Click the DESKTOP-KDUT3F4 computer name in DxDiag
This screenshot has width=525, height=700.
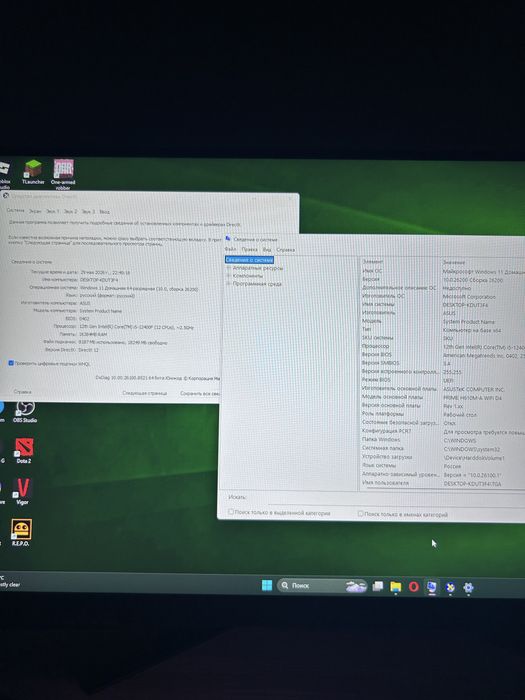coord(99,280)
